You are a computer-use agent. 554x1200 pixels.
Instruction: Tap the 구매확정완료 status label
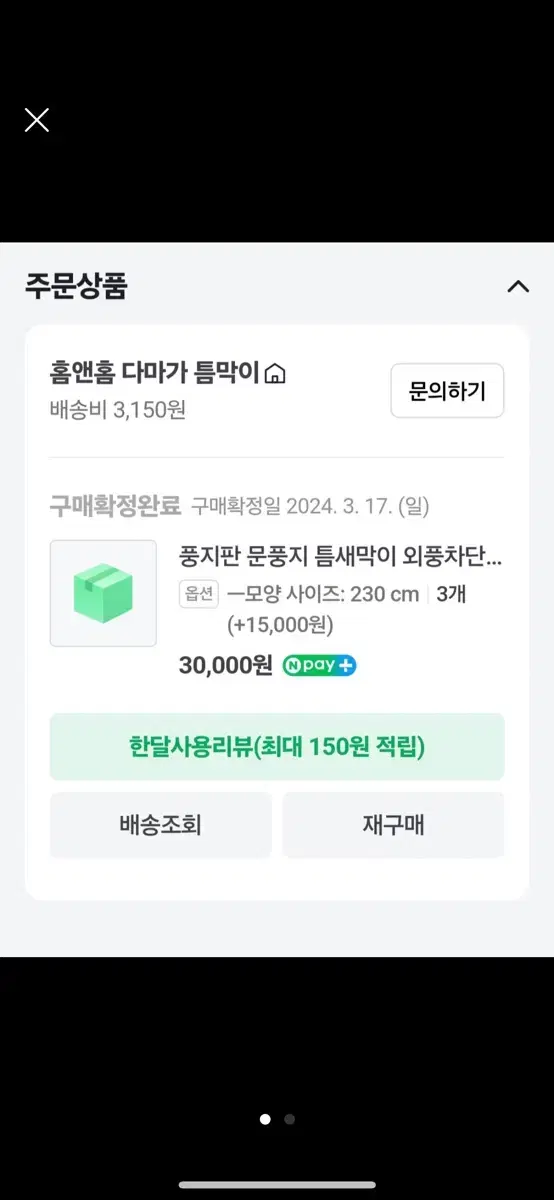(115, 506)
